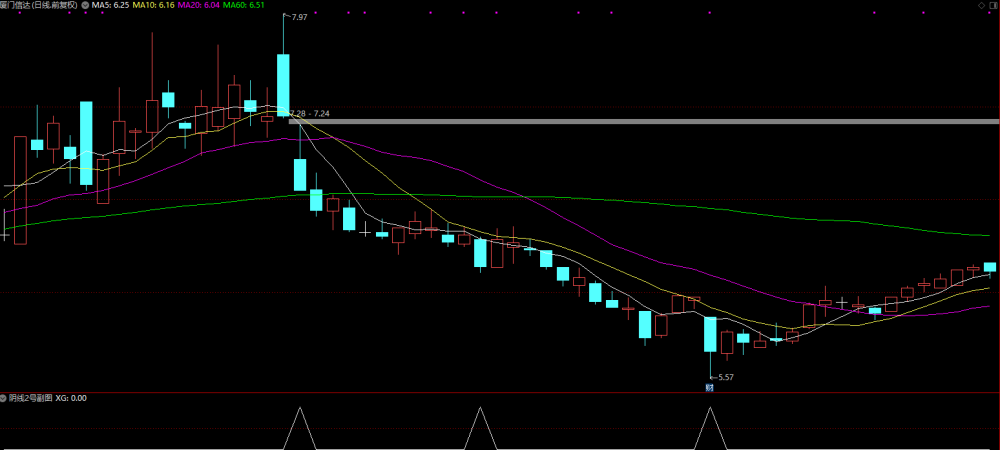
Task: Toggle the panel layout icon beside the diamond
Action: coord(992,4)
